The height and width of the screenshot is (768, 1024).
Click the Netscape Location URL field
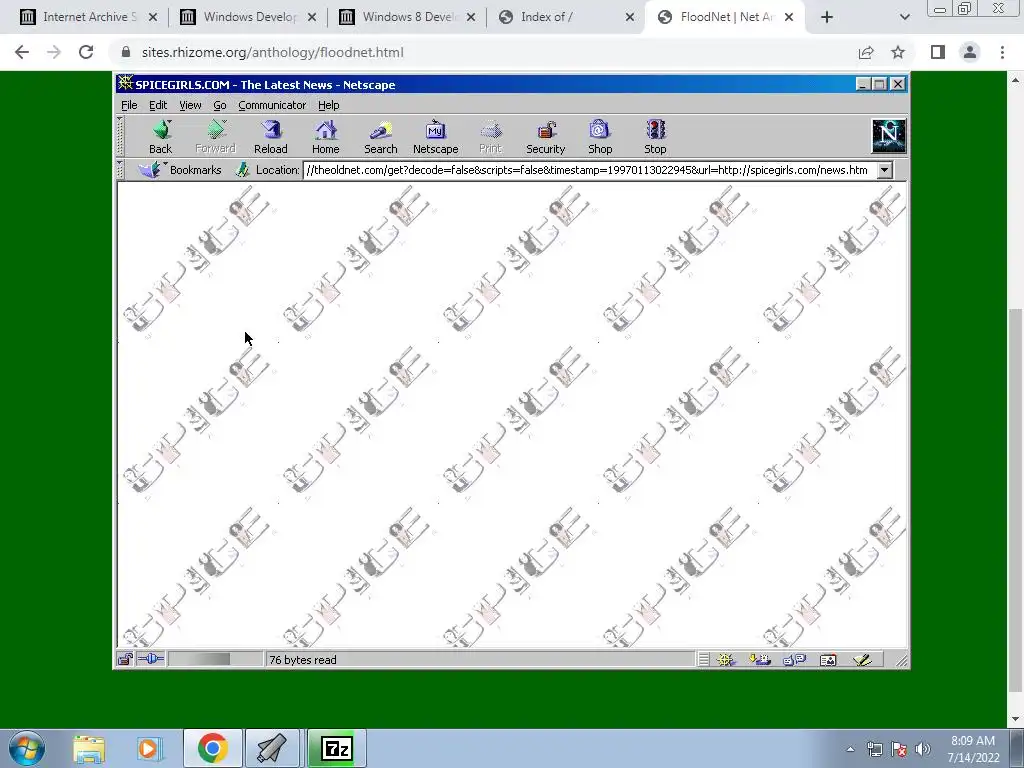[589, 170]
